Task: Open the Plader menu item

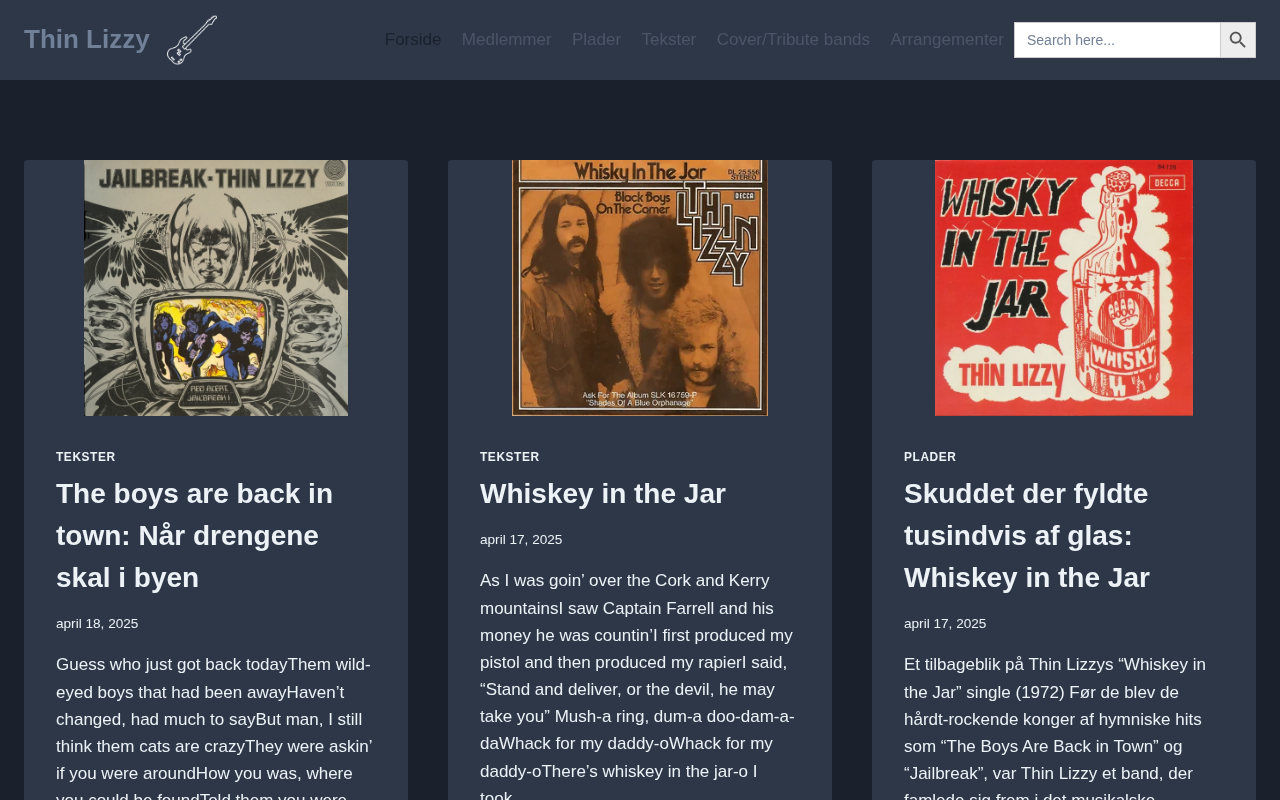Action: pos(596,40)
